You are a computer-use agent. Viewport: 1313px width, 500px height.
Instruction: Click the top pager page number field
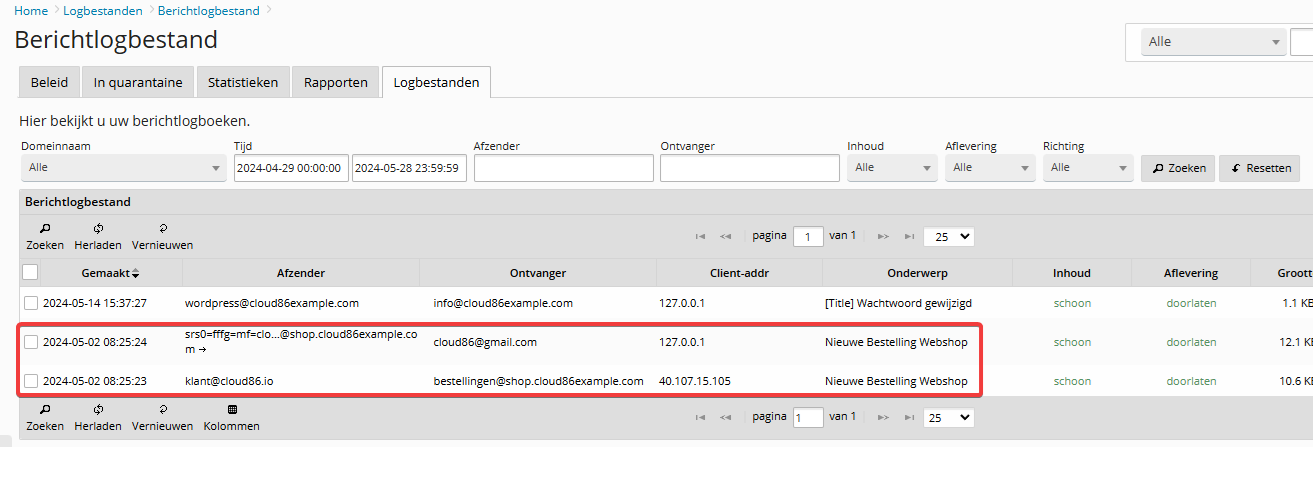808,237
